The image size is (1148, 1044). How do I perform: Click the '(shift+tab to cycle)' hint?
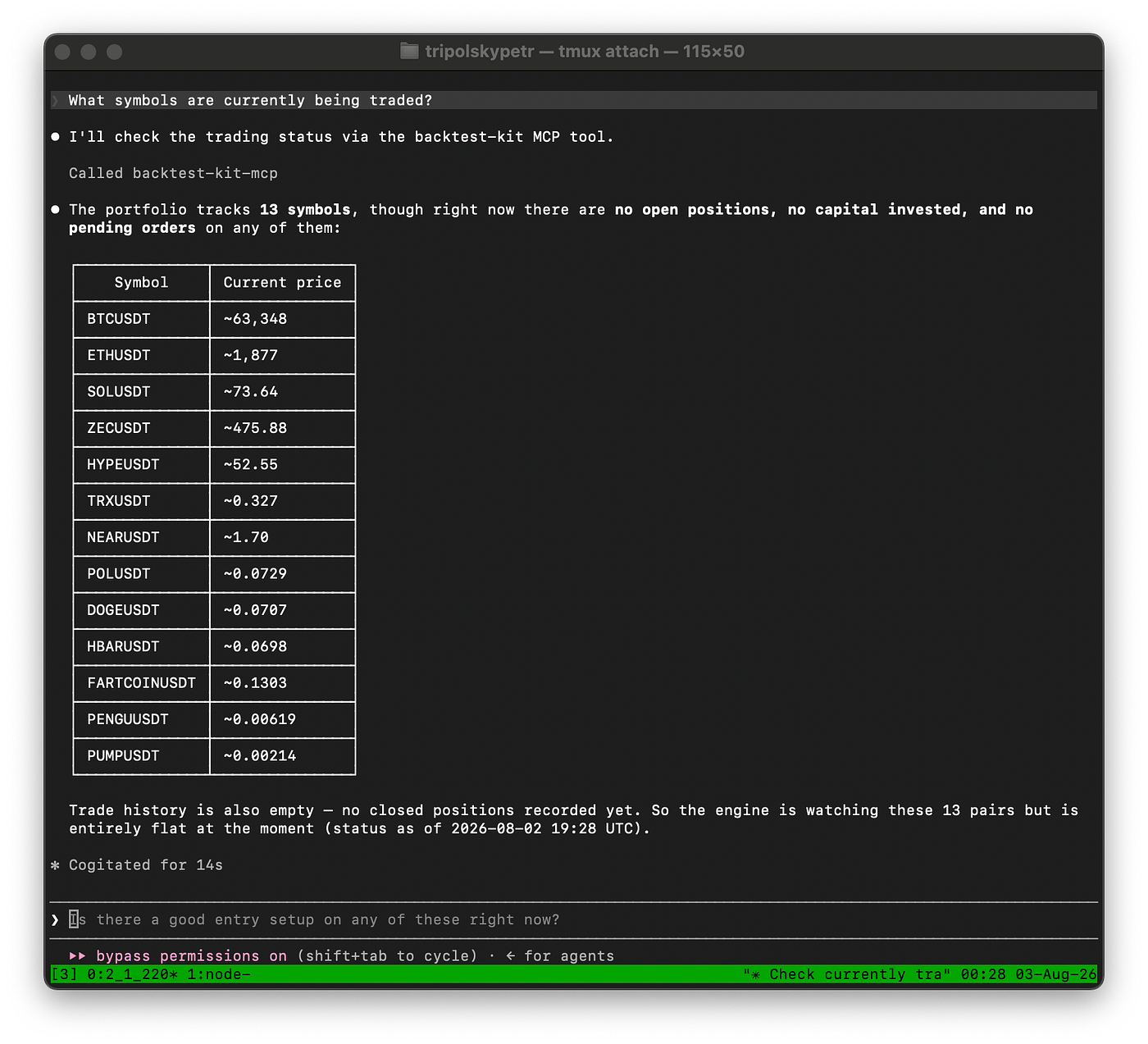click(387, 955)
